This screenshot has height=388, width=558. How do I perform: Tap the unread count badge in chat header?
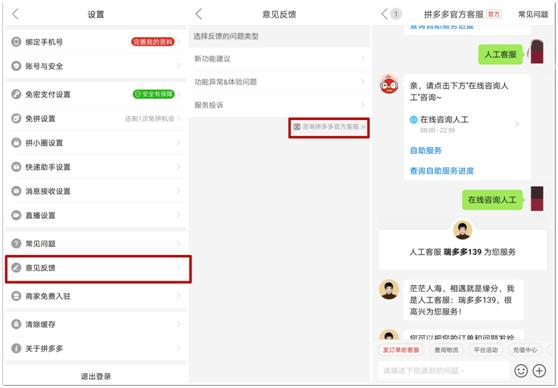[396, 14]
